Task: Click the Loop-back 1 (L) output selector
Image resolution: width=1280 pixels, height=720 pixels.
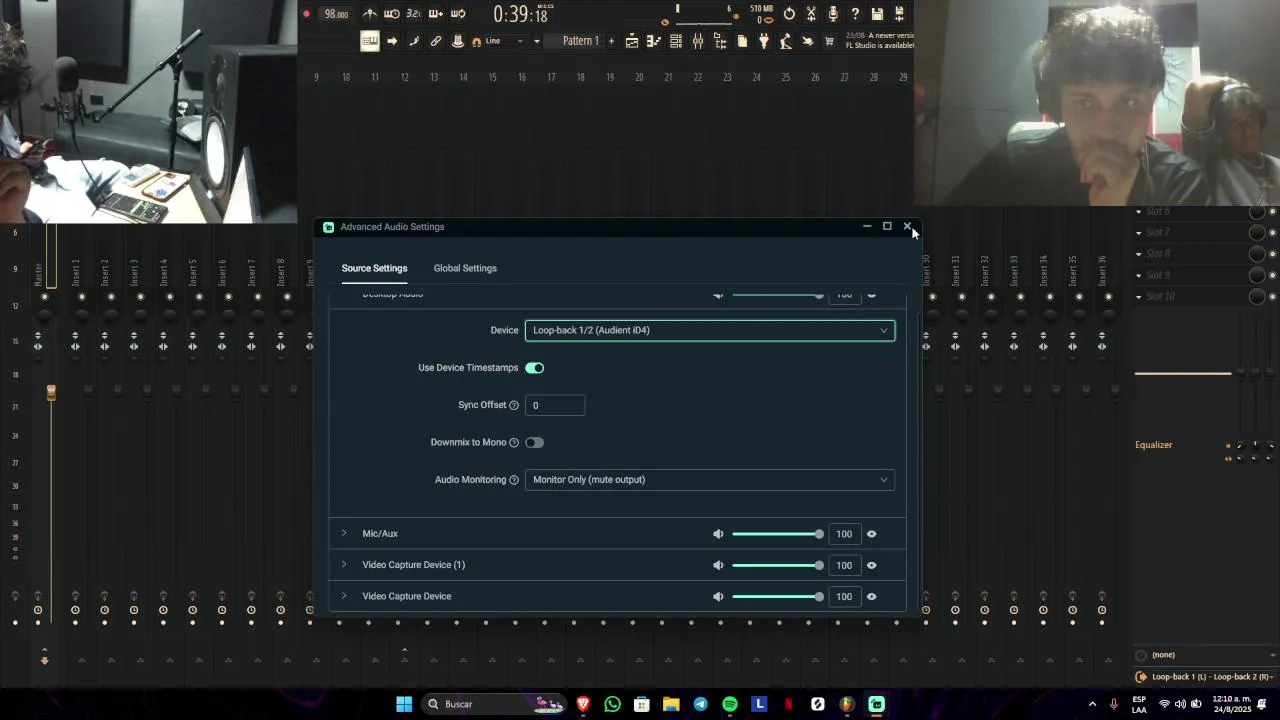Action: 1207,677
